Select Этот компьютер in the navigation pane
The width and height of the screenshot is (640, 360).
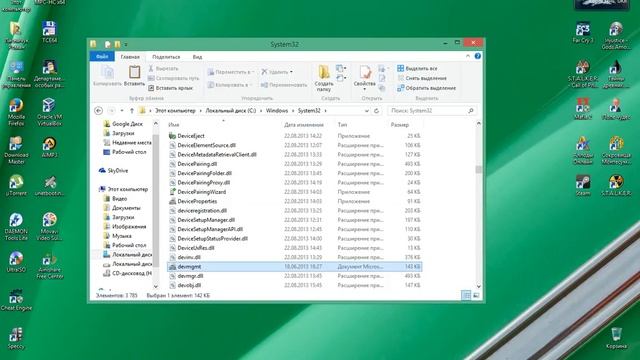[x=127, y=189]
